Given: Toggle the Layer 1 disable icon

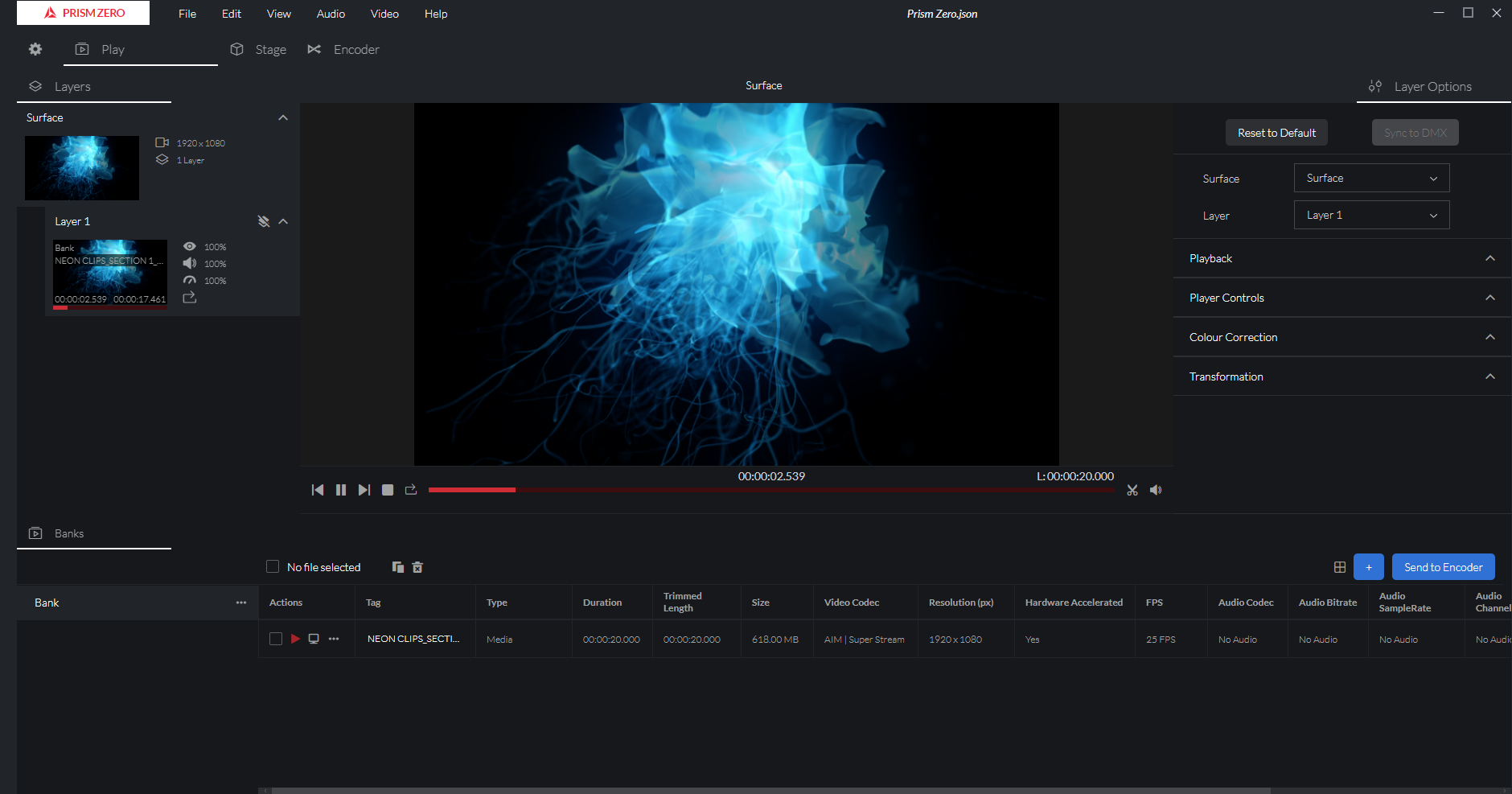Looking at the screenshot, I should point(263,221).
